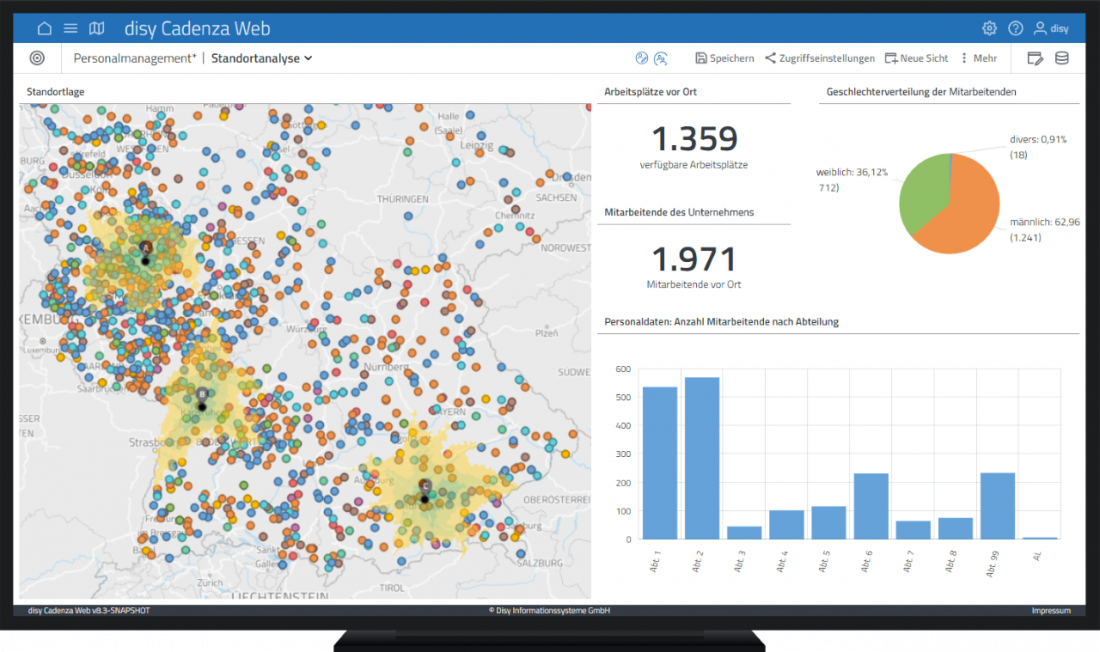The height and width of the screenshot is (652, 1100).
Task: Open Neue Sicht from the toolbar
Action: tap(916, 58)
